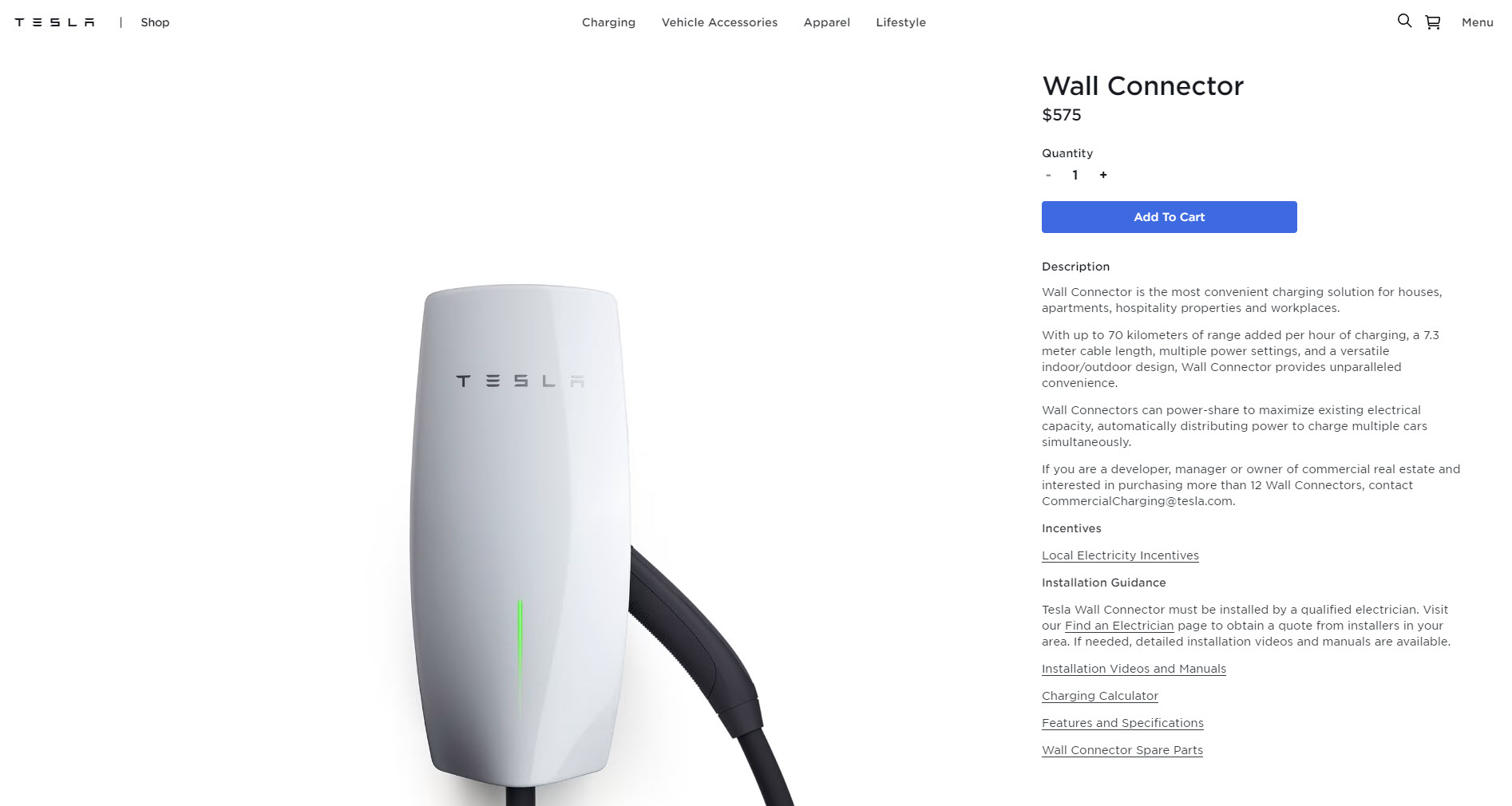
Task: Go to the Apparel category
Action: (826, 22)
